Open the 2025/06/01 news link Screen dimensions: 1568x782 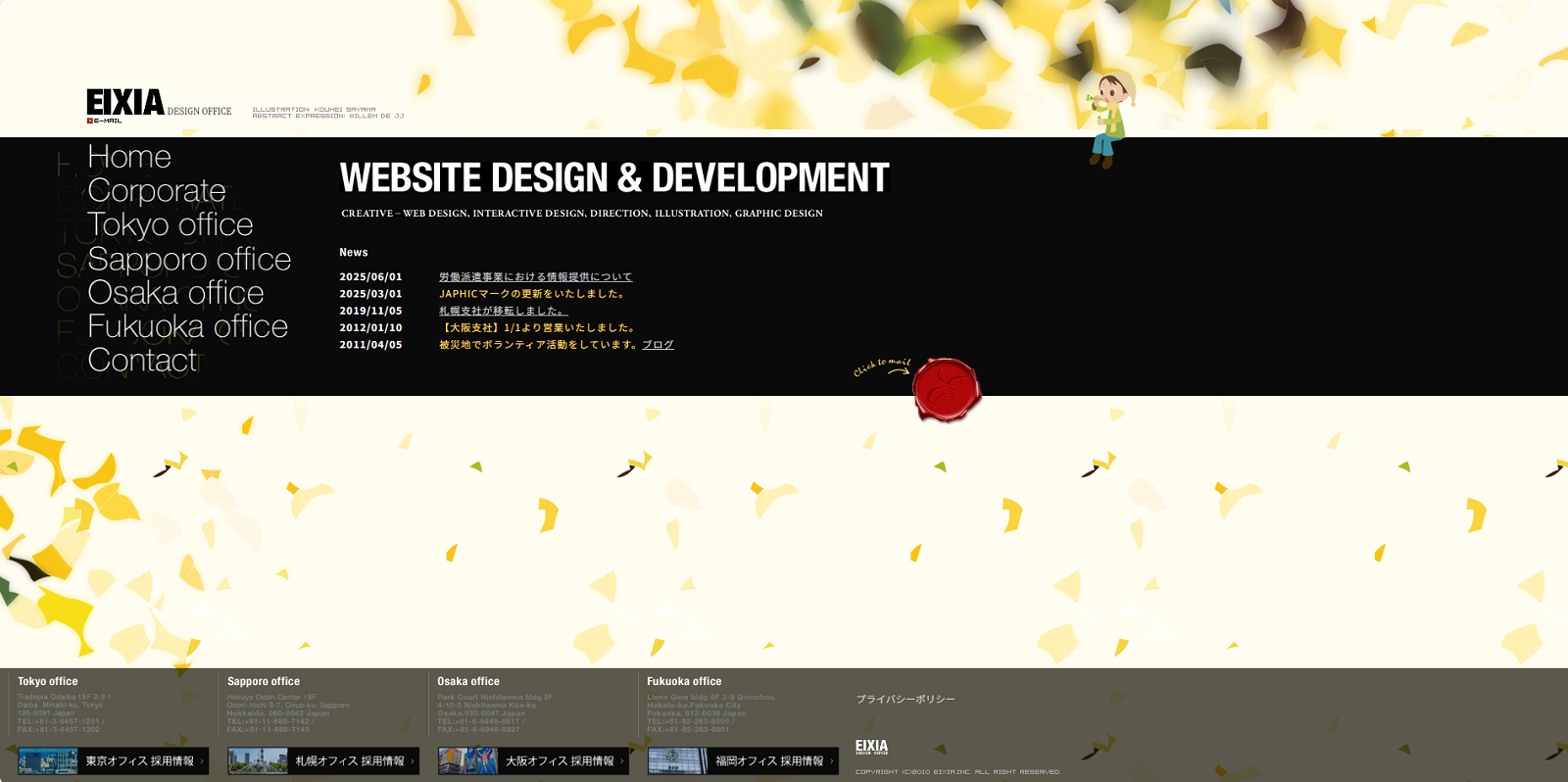pyautogui.click(x=535, y=277)
